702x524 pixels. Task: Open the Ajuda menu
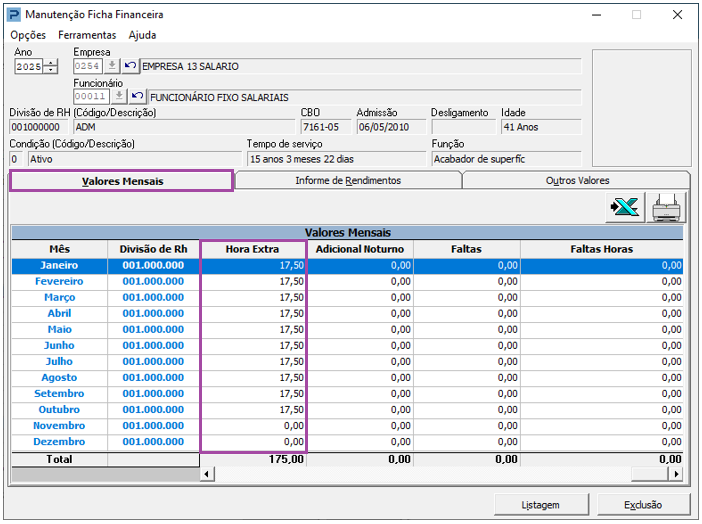click(142, 35)
